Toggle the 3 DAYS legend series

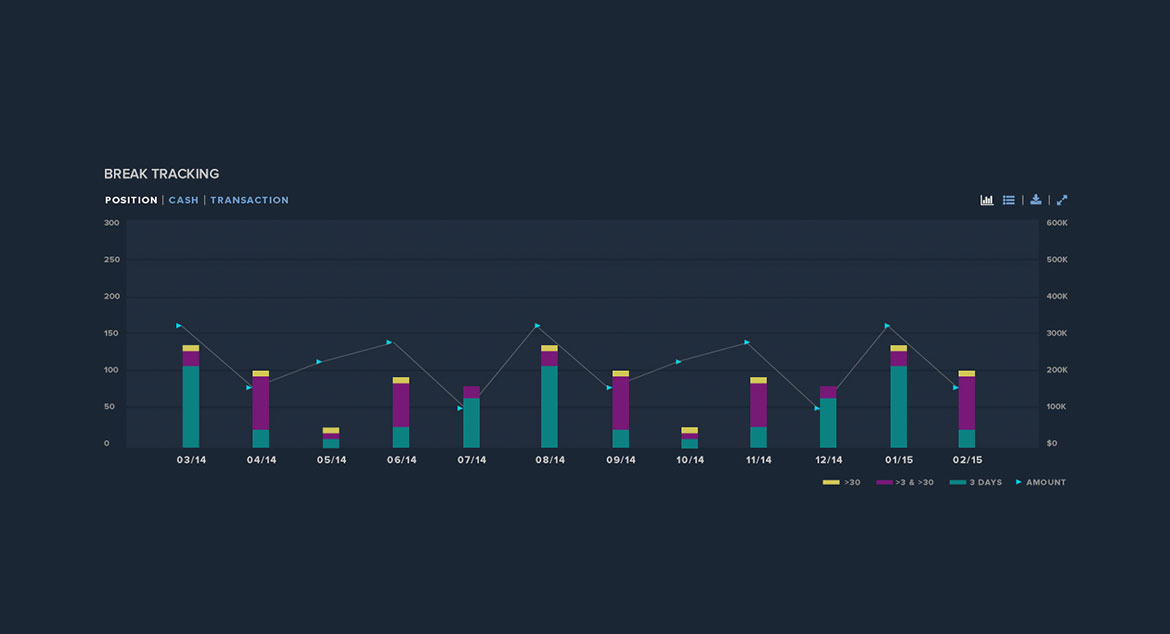pos(975,483)
